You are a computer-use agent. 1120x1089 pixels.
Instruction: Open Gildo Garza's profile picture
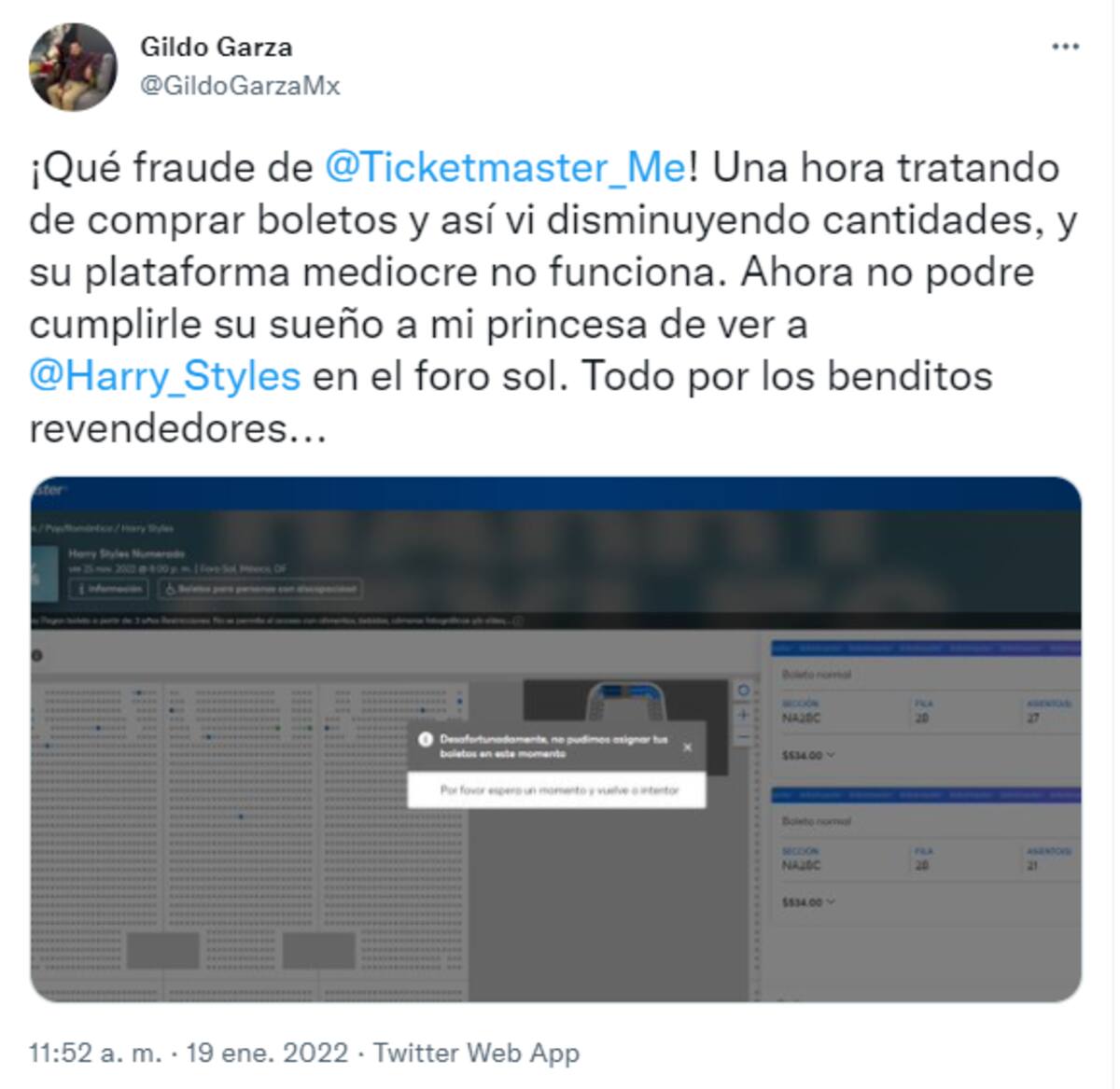pyautogui.click(x=73, y=68)
